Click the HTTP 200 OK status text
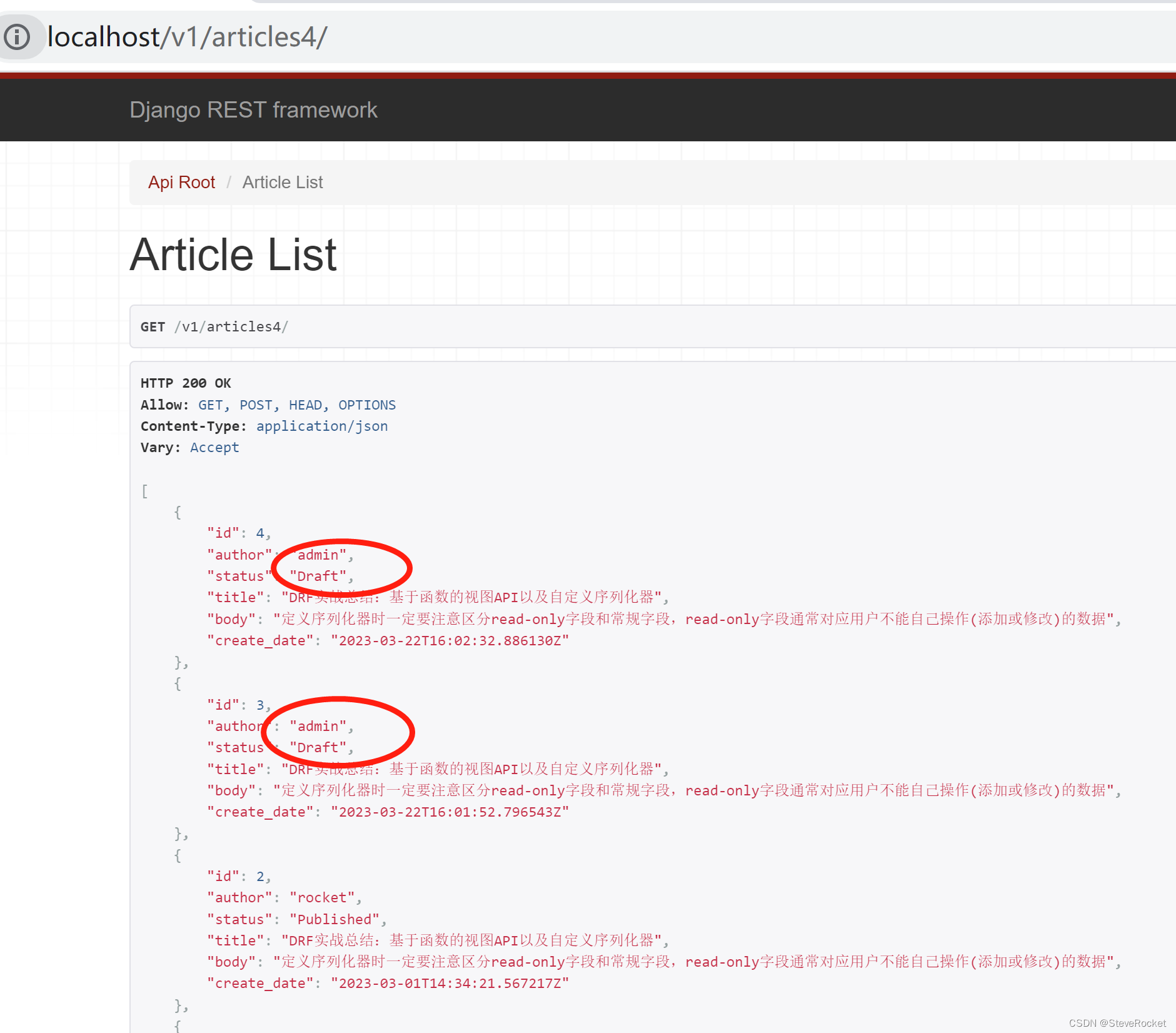Screen dimensions: 1176x1033 click(x=186, y=383)
